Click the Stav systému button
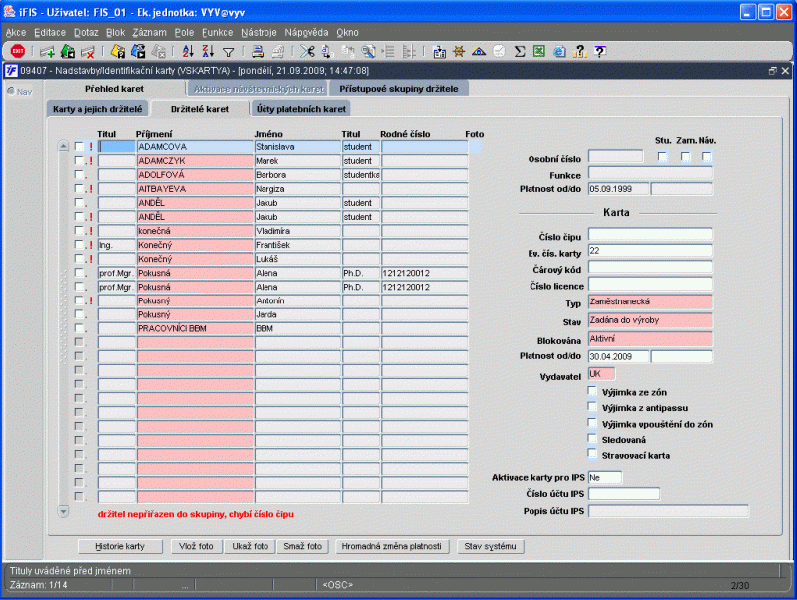This screenshot has height=600, width=797. (x=491, y=547)
